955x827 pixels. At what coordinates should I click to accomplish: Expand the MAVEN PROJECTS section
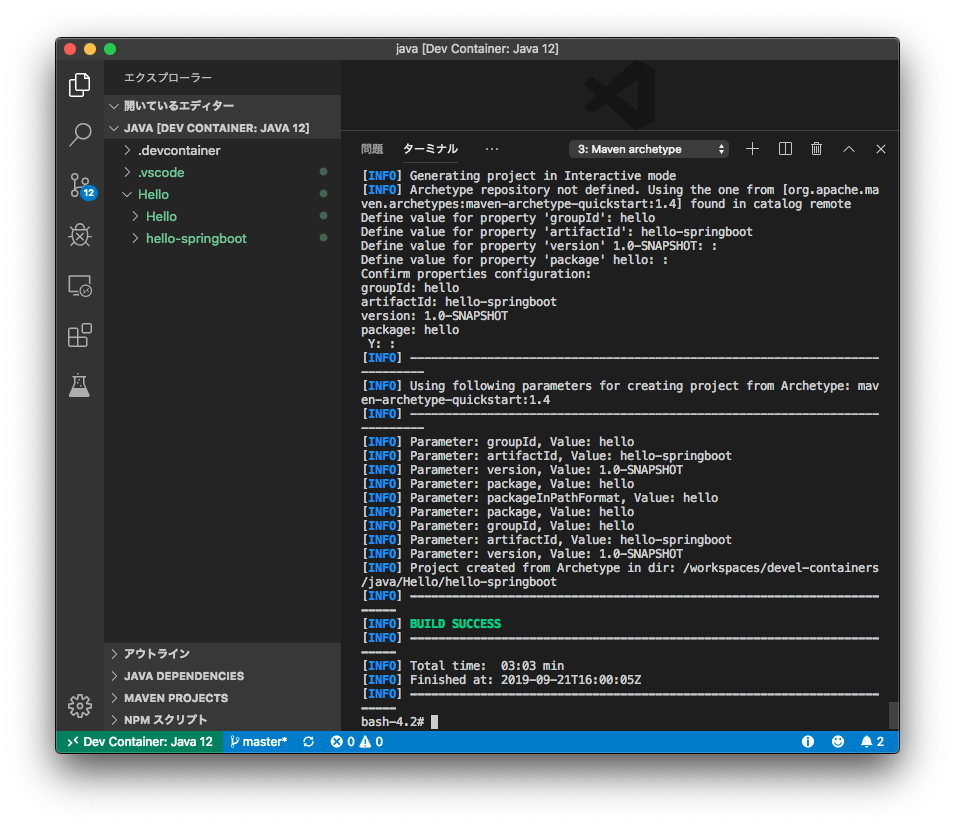click(x=222, y=698)
